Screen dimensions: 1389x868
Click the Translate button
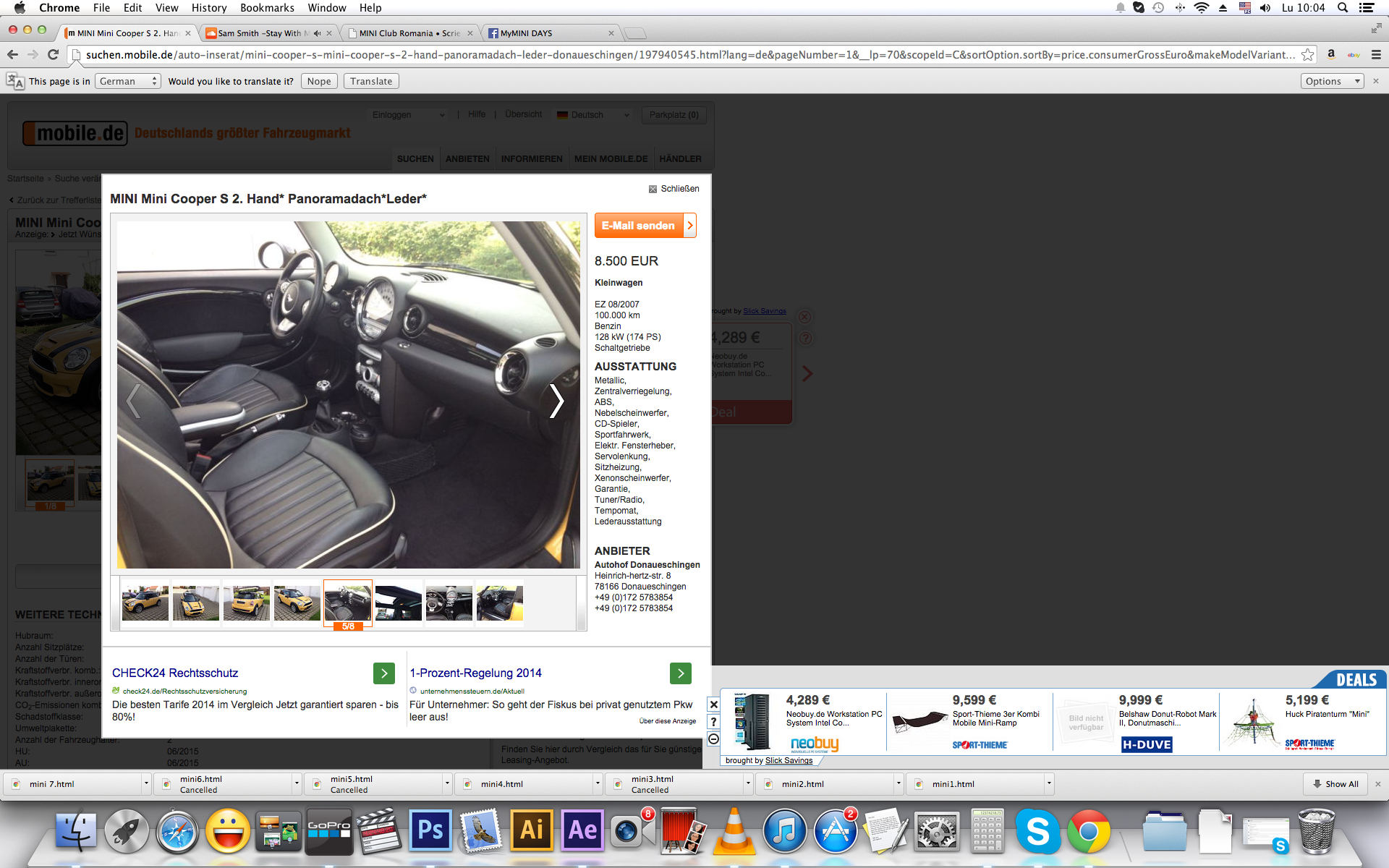tap(370, 81)
